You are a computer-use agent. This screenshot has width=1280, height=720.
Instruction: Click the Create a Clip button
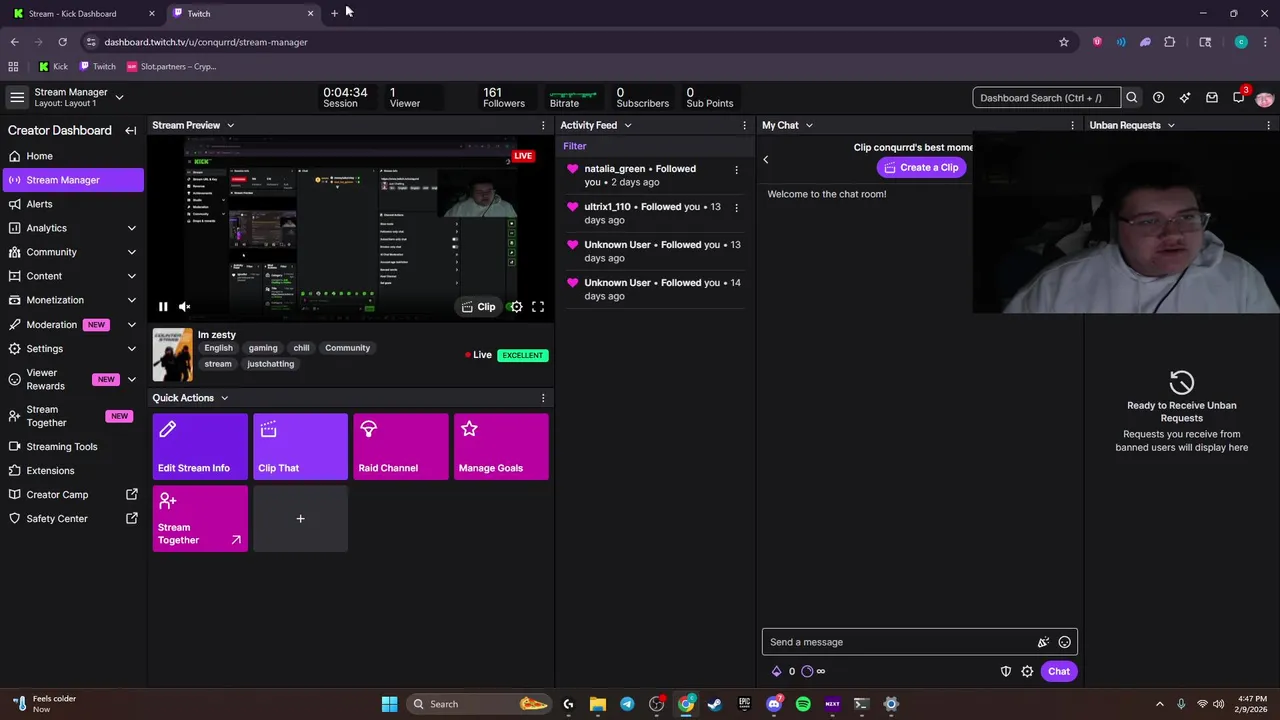click(x=921, y=168)
